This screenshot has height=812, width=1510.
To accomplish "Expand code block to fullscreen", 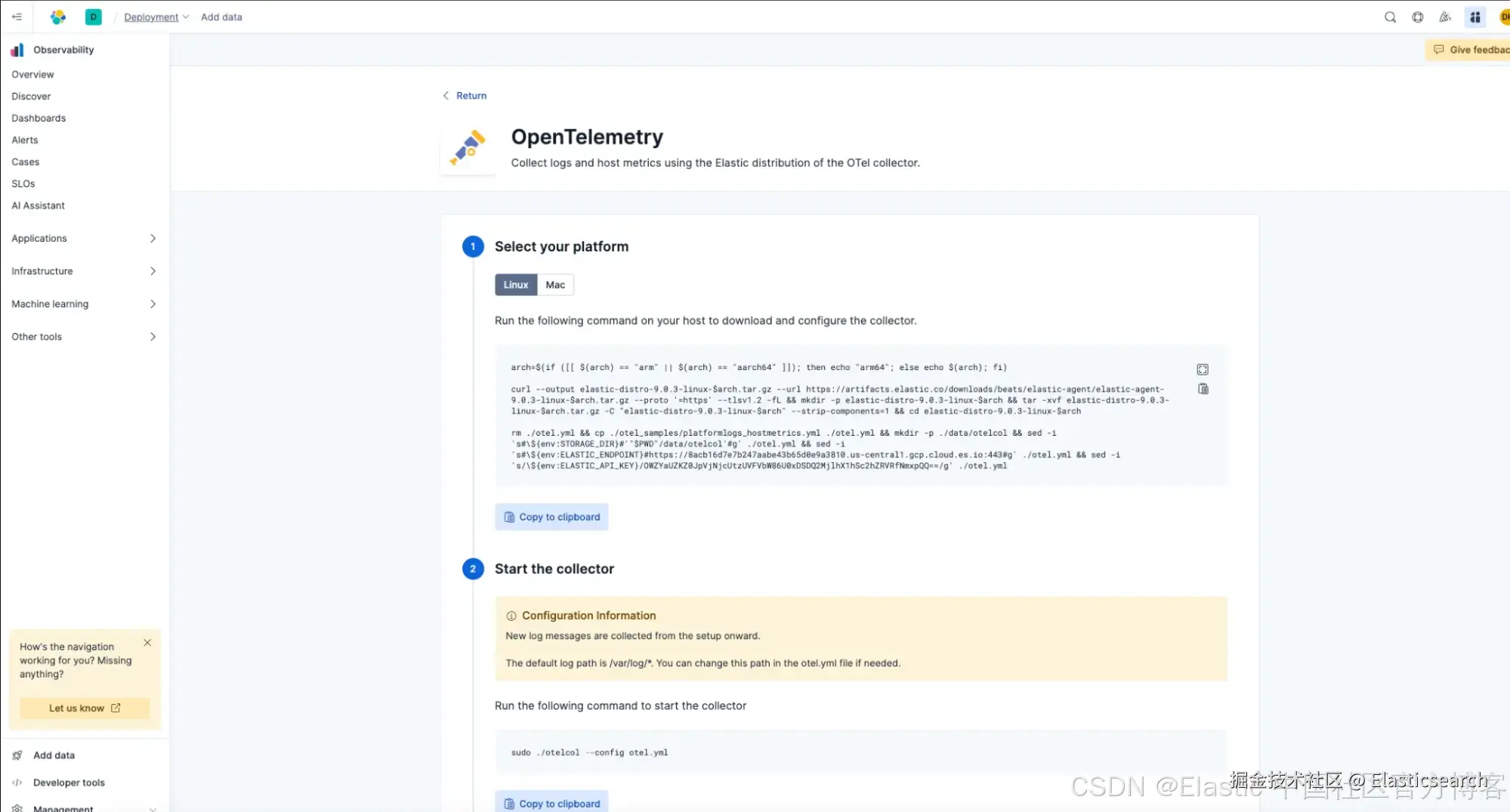I will pos(1203,369).
